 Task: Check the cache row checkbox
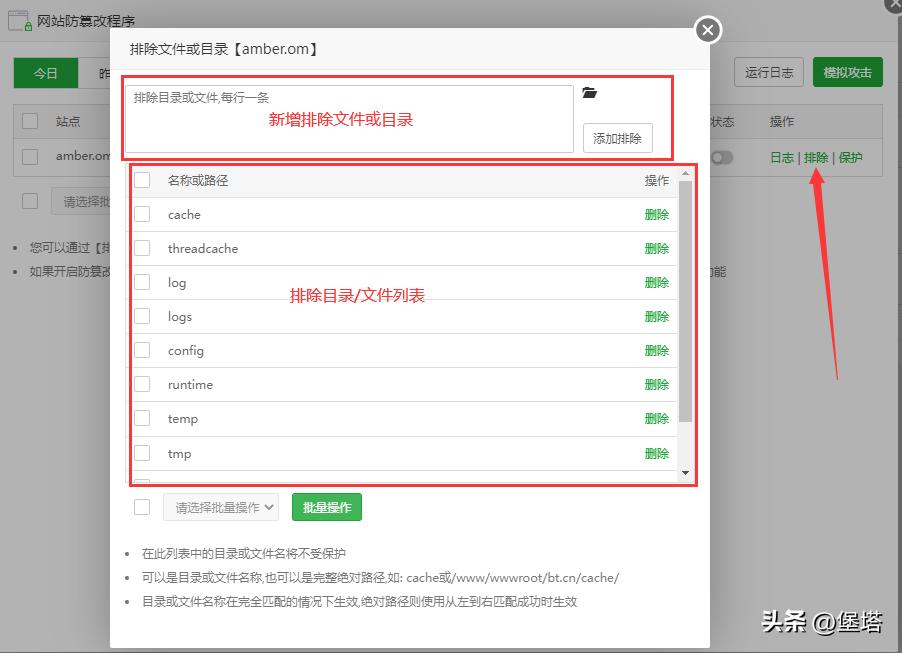click(141, 214)
